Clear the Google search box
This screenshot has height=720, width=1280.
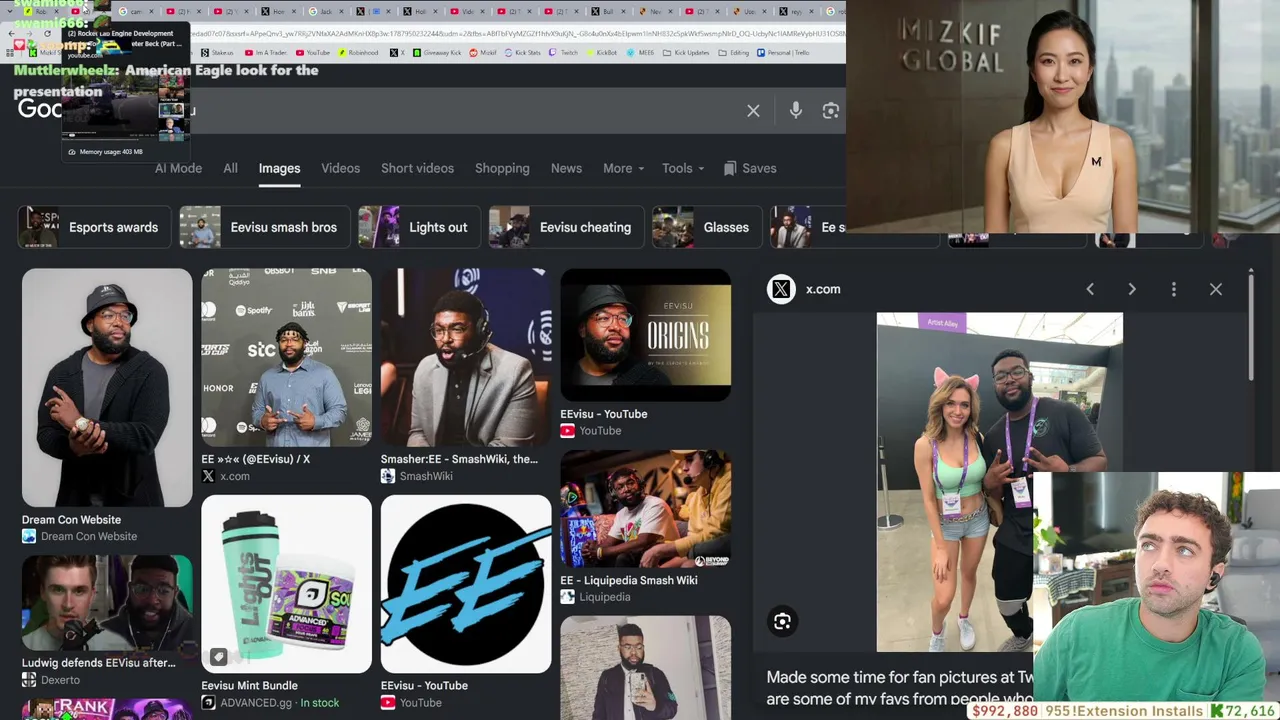click(753, 111)
